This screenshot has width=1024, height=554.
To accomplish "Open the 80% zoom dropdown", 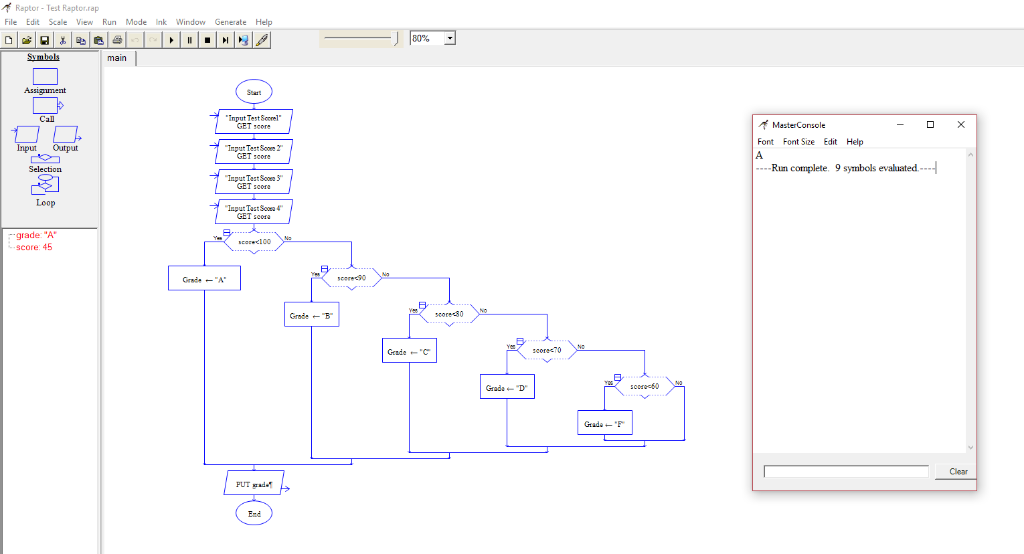I will pyautogui.click(x=450, y=39).
